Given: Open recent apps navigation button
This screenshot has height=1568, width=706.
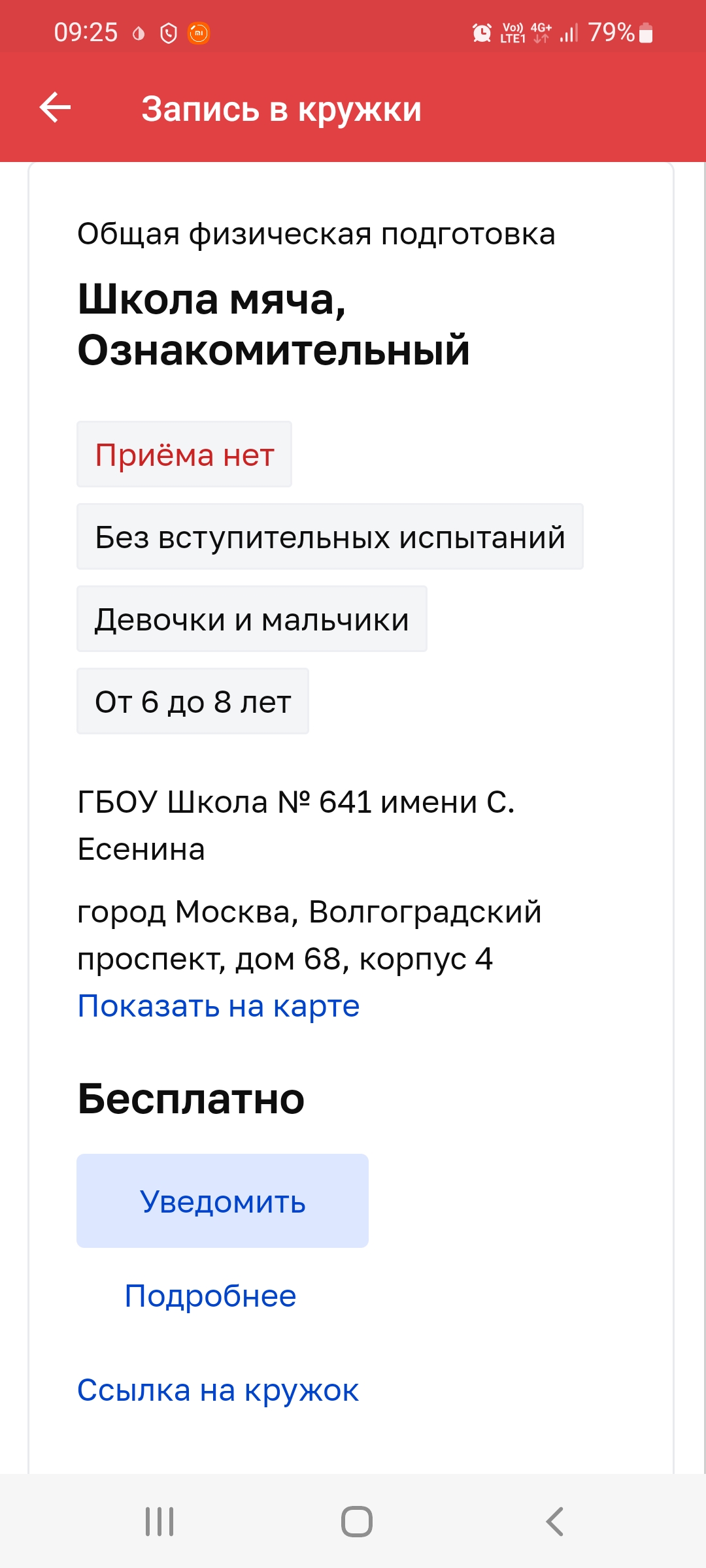Looking at the screenshot, I should [x=160, y=1522].
